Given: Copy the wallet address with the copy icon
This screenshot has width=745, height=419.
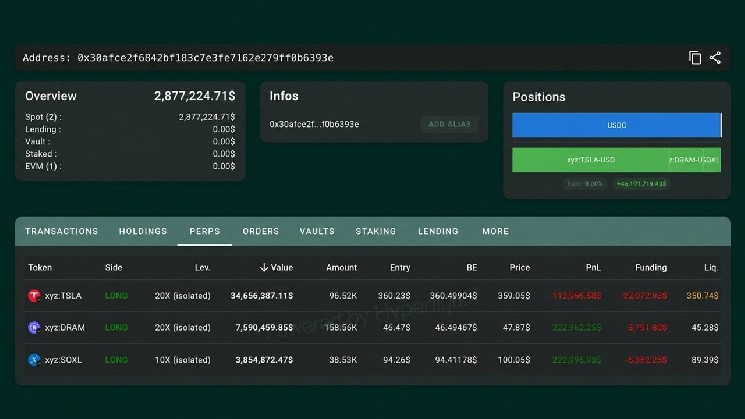Looking at the screenshot, I should [x=695, y=57].
